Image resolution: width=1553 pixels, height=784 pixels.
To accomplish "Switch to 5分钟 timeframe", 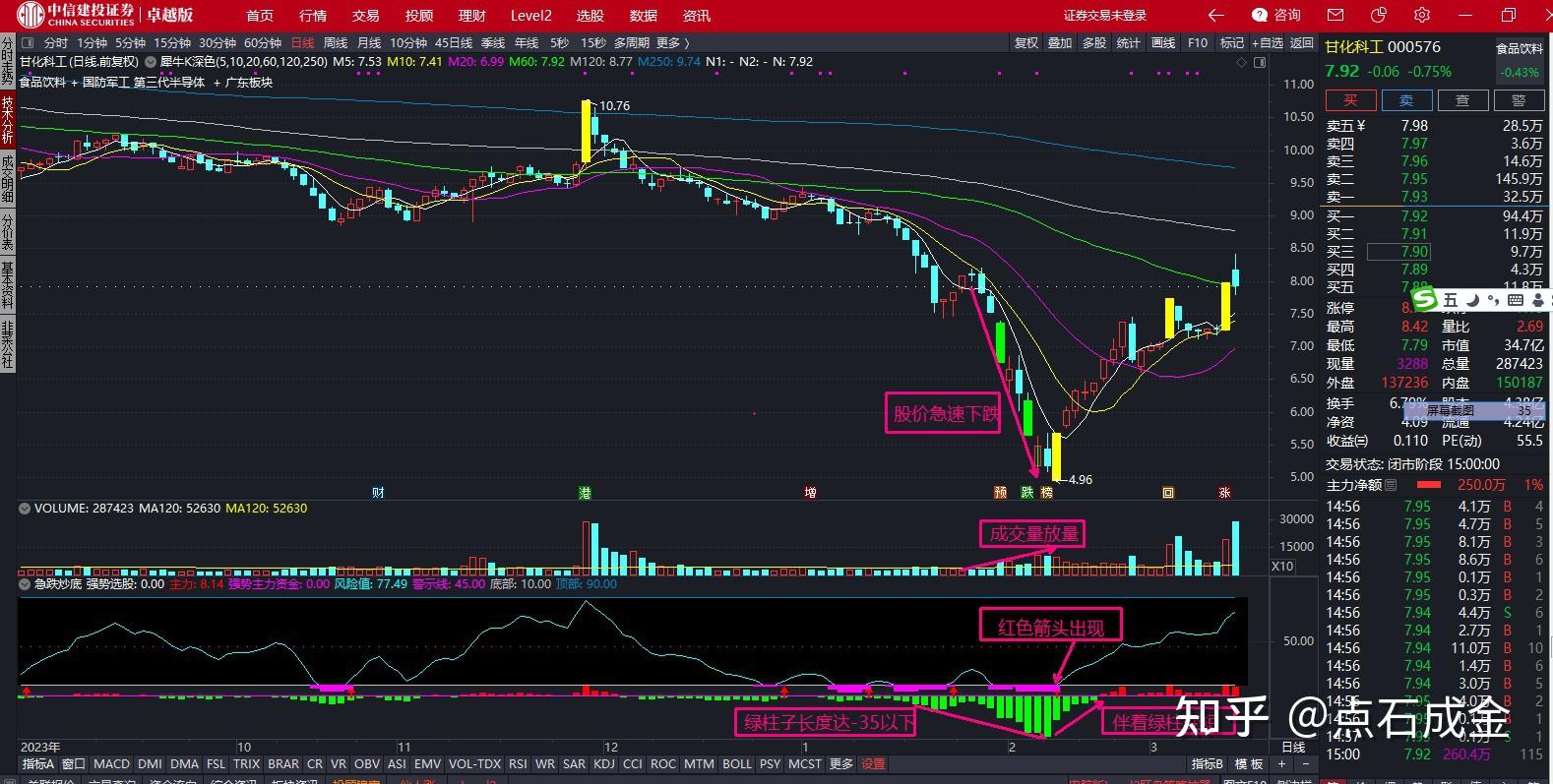I will tap(130, 43).
